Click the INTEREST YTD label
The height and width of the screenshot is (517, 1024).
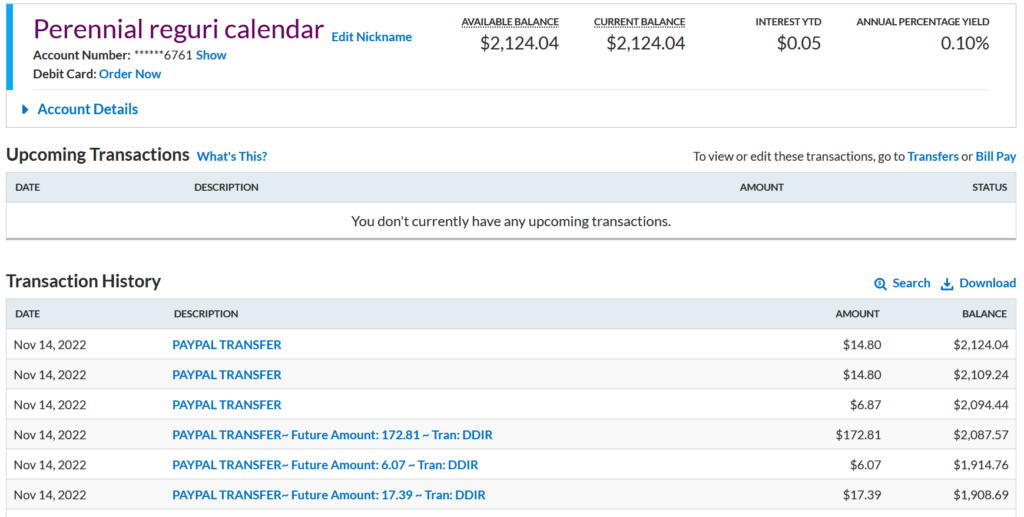(x=788, y=22)
